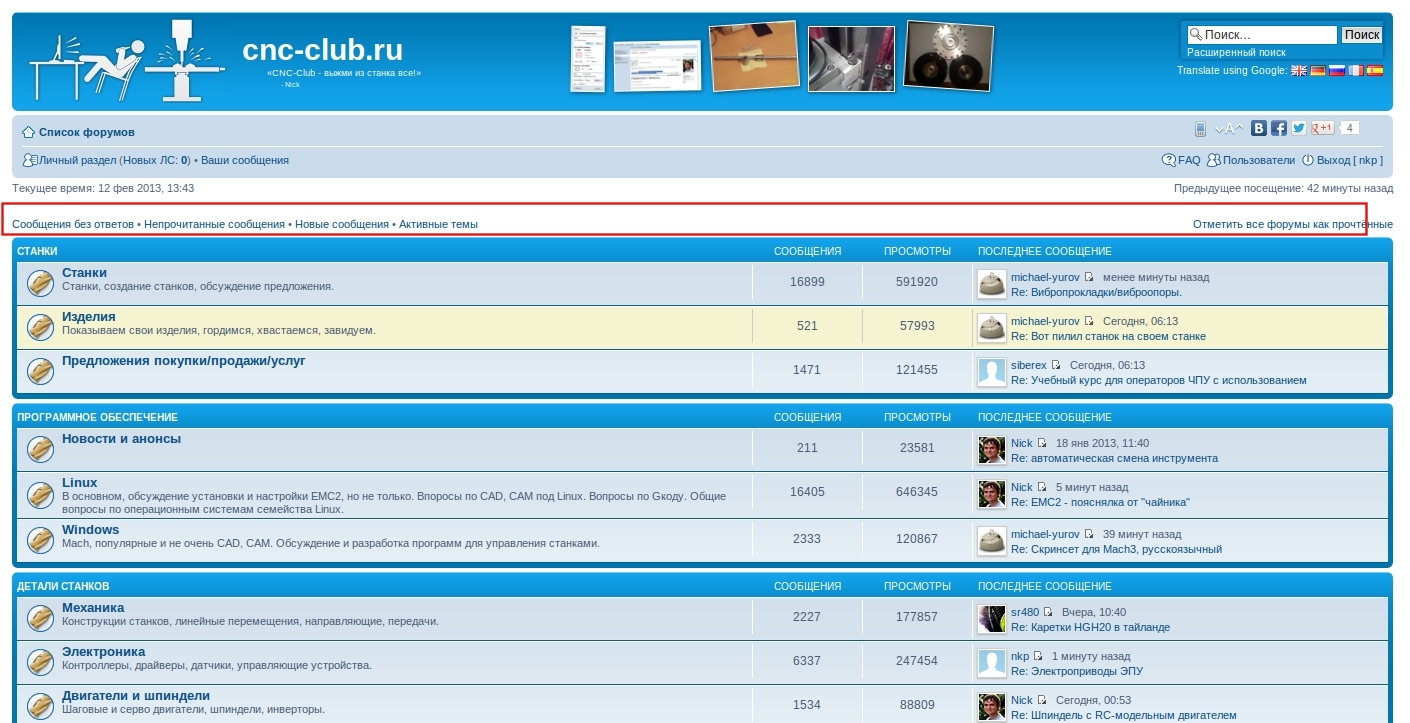This screenshot has width=1410, height=723.
Task: Share the forum on VKontakte
Action: click(x=1259, y=128)
